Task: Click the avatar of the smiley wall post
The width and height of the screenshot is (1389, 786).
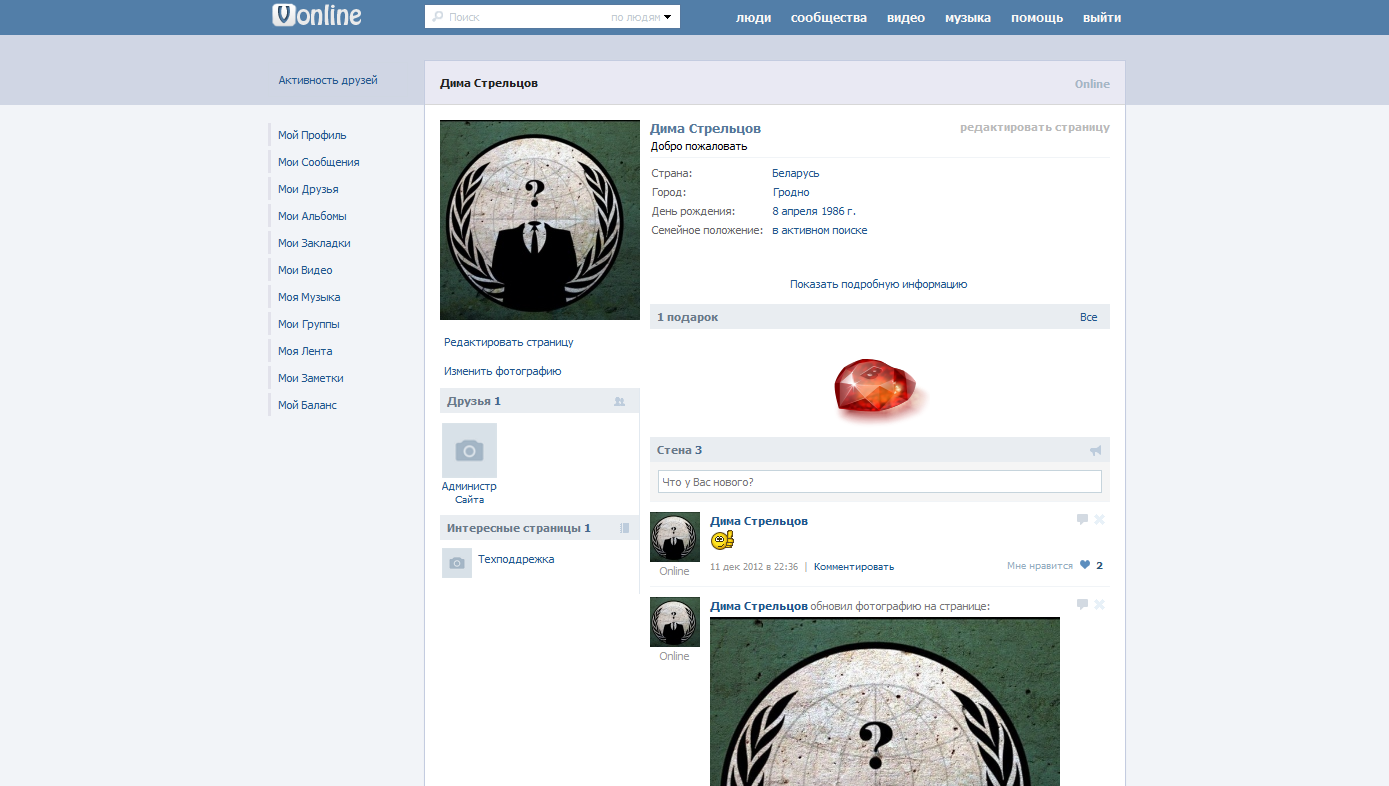Action: click(675, 537)
